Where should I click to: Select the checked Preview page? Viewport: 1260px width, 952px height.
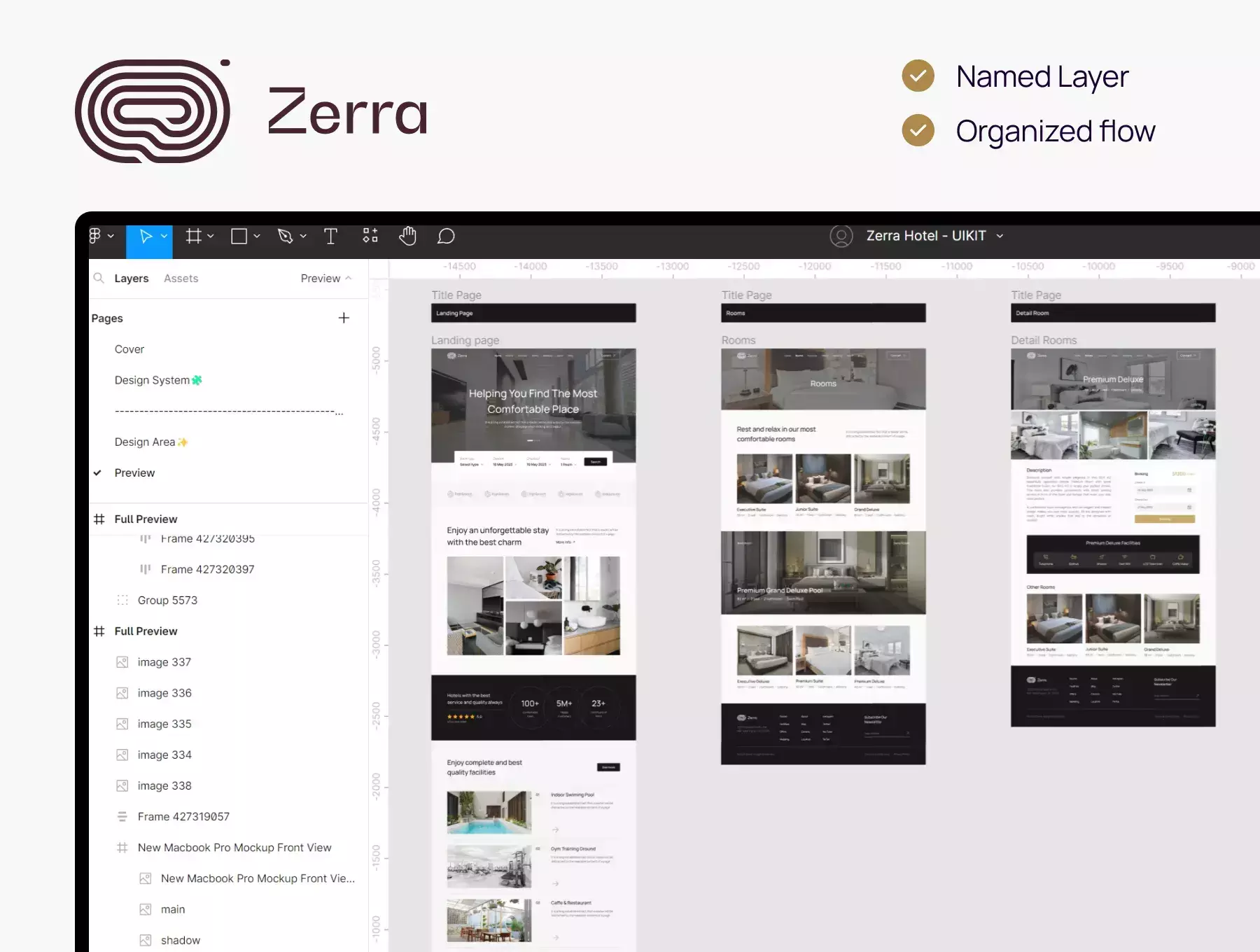point(134,472)
